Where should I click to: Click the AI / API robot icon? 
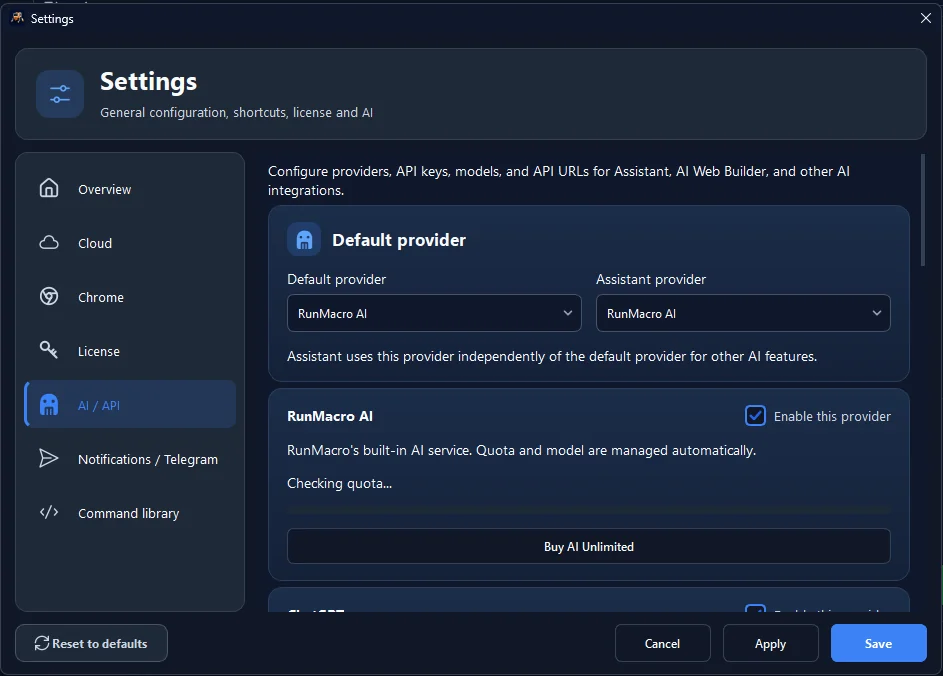tap(49, 405)
